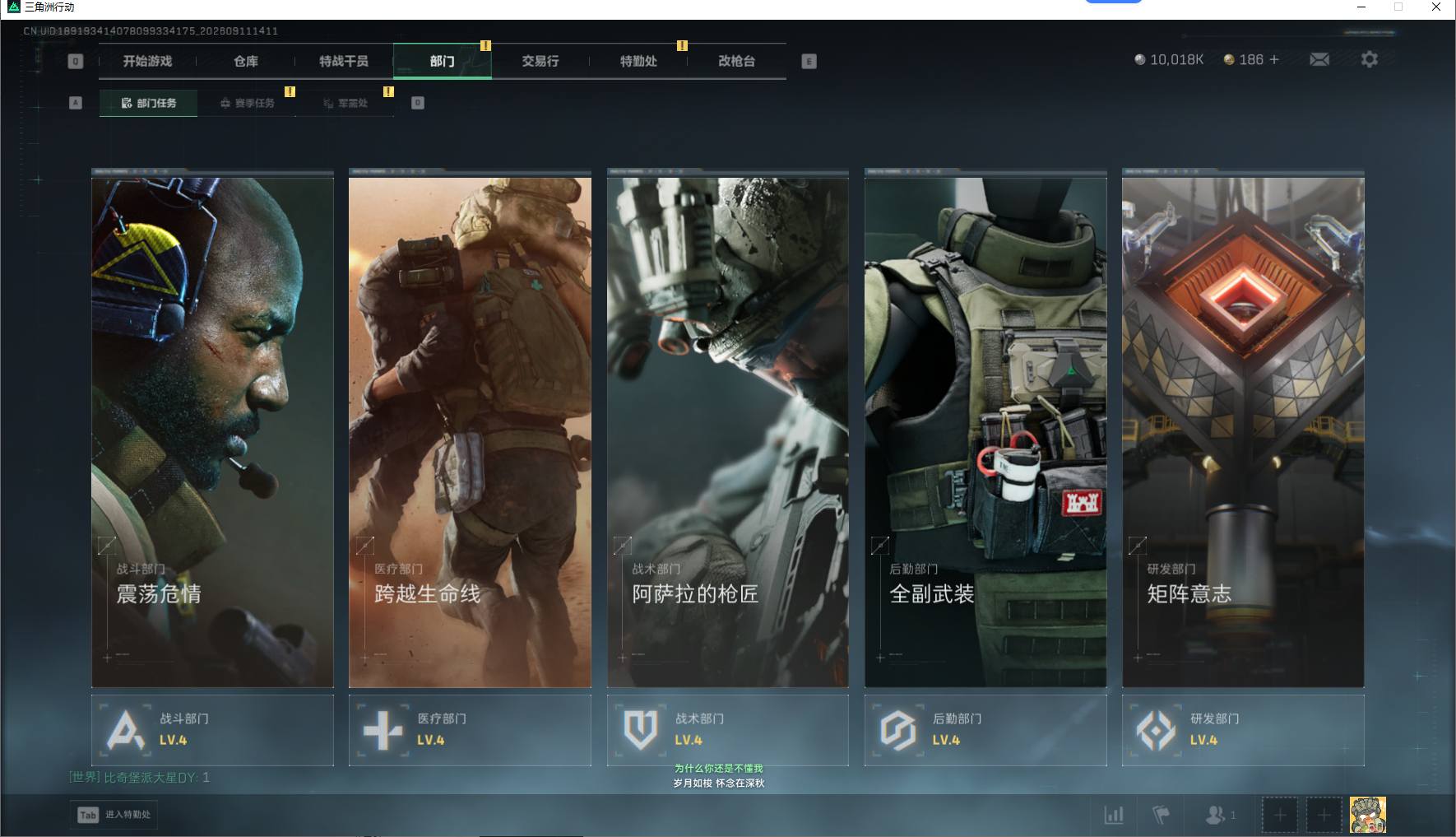
Task: Open the mailbox envelope icon
Action: tap(1319, 59)
